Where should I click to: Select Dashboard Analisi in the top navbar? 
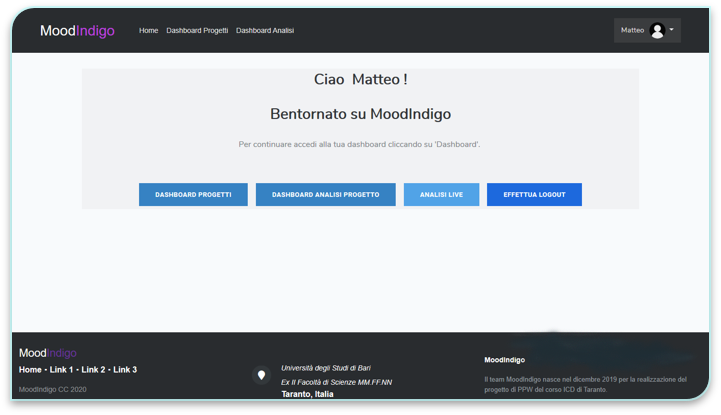click(x=265, y=31)
